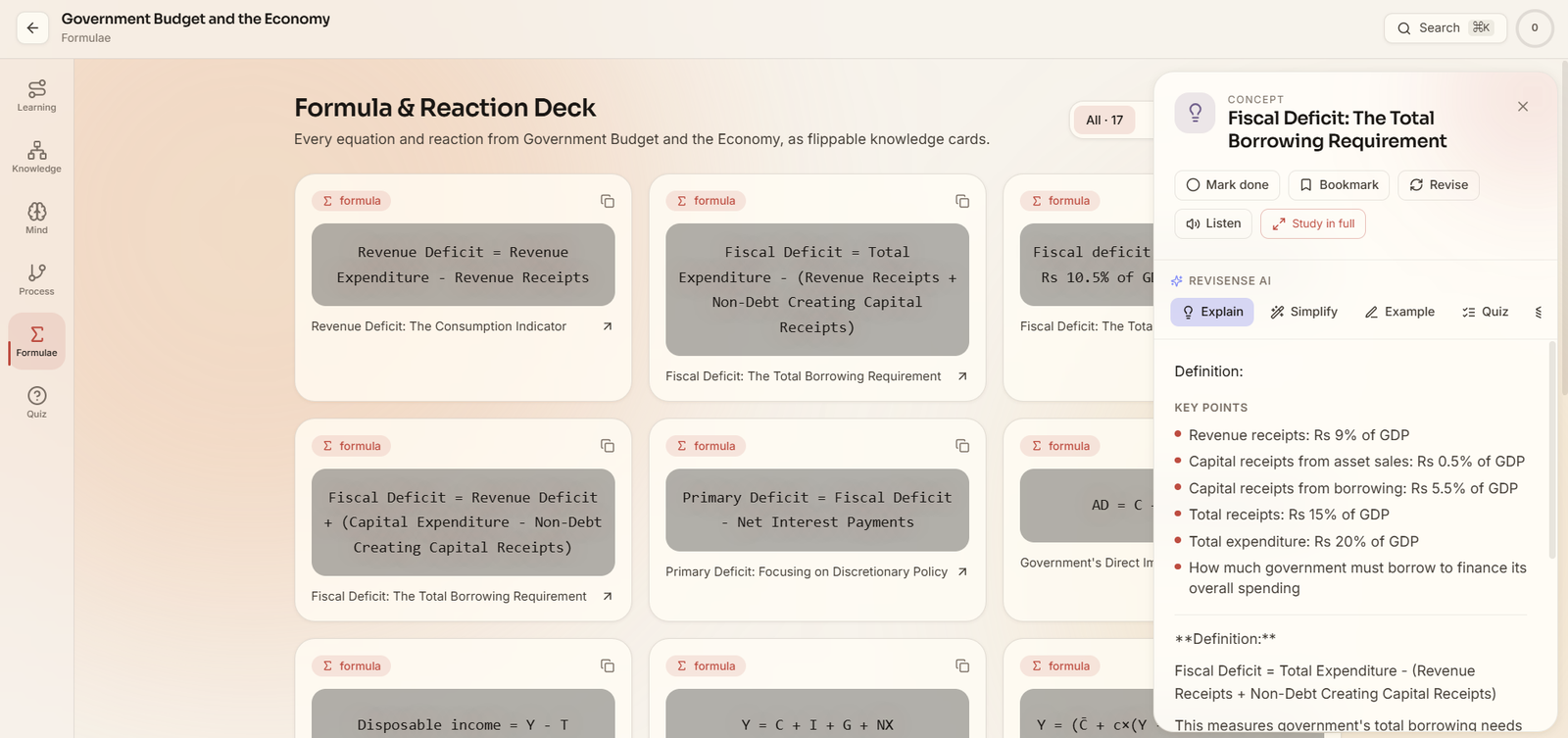1568x738 pixels.
Task: Open arrow of Fiscal Deficit card under Revenue Deficit formula
Action: click(608, 596)
